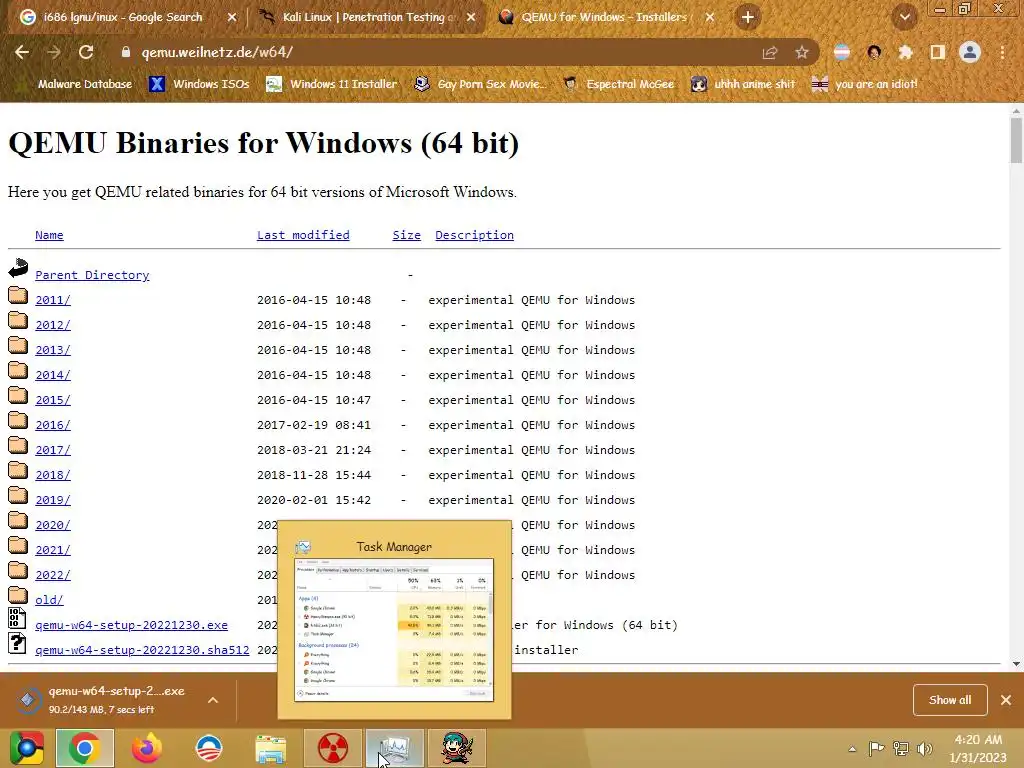Image resolution: width=1024 pixels, height=768 pixels.
Task: Switch to Kali Linux tab
Action: click(366, 17)
